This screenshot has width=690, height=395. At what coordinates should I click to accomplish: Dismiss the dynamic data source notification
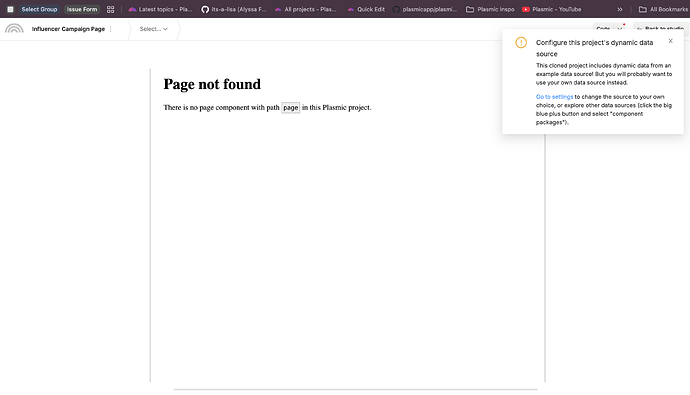tap(670, 41)
